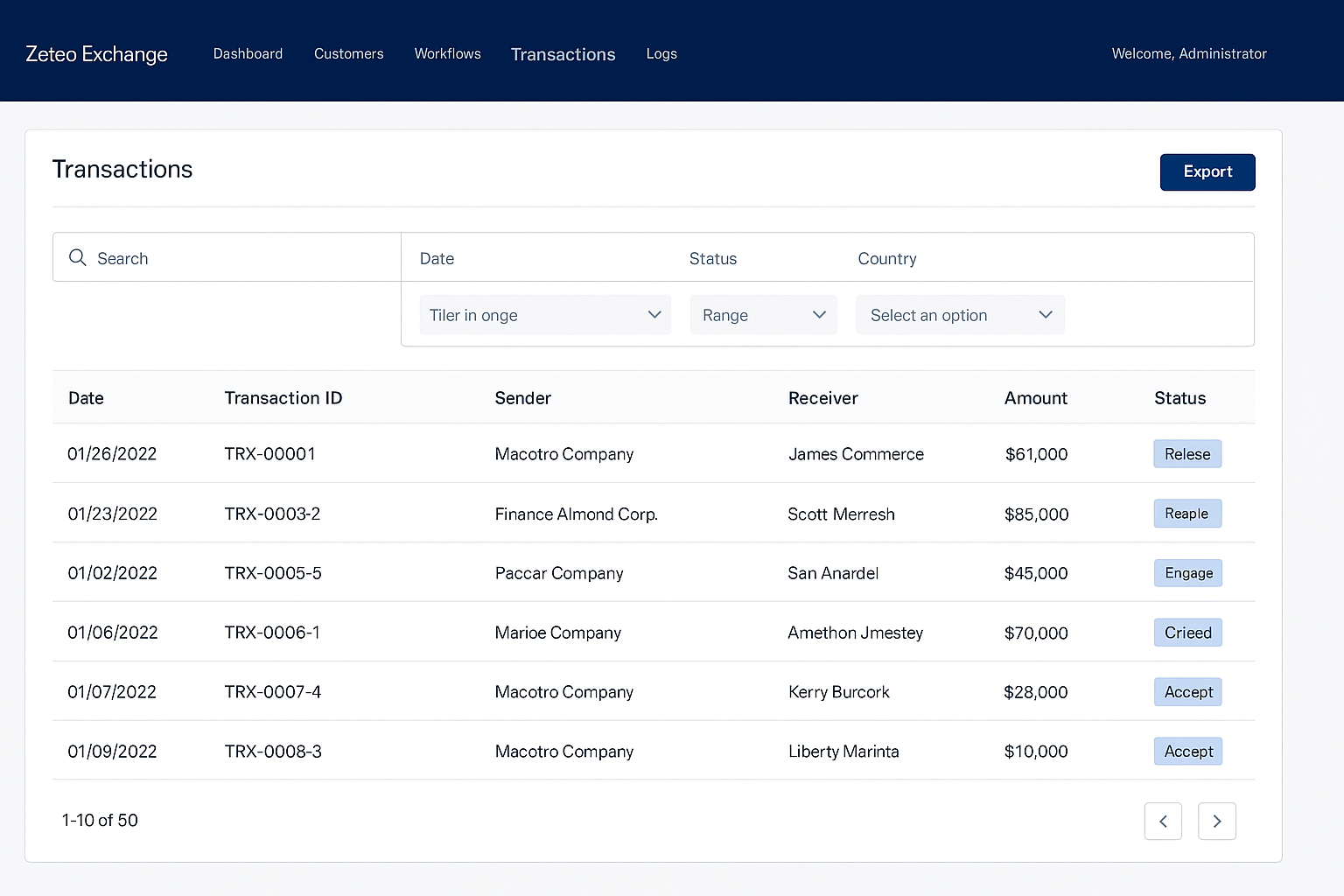Go to the previous page of transactions
This screenshot has height=896, width=1344.
coord(1163,821)
